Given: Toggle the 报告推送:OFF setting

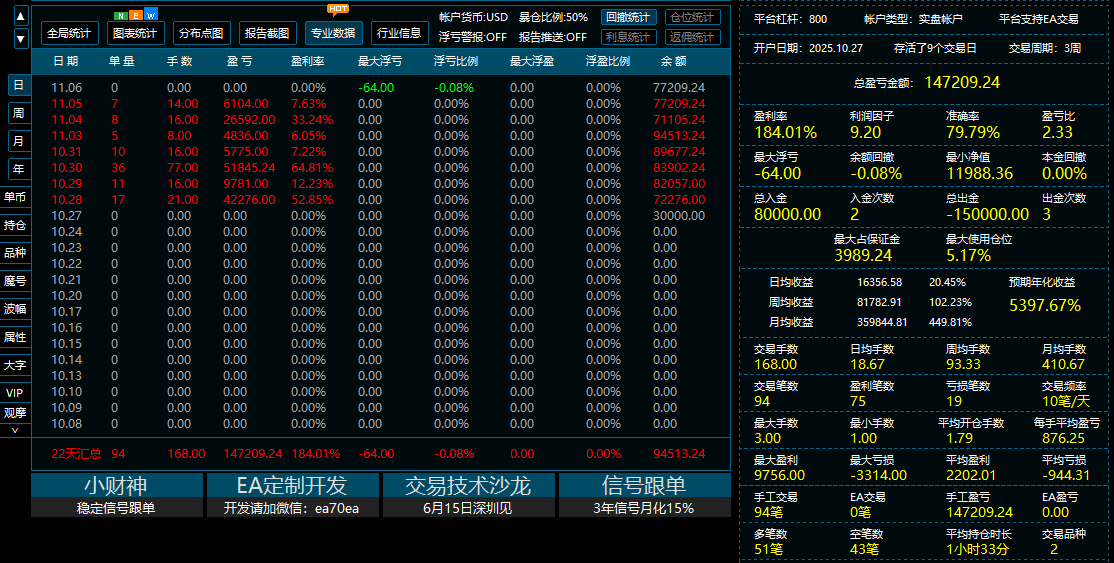Looking at the screenshot, I should tap(553, 37).
